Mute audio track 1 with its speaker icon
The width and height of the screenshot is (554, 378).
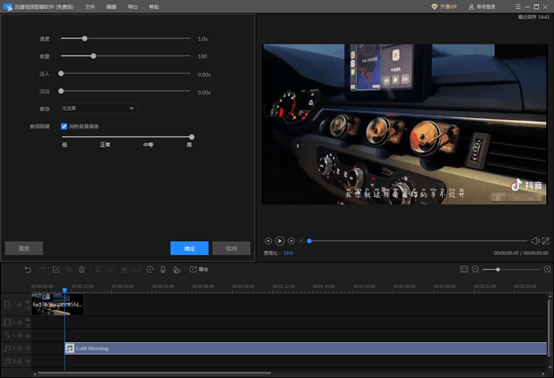[x=27, y=348]
